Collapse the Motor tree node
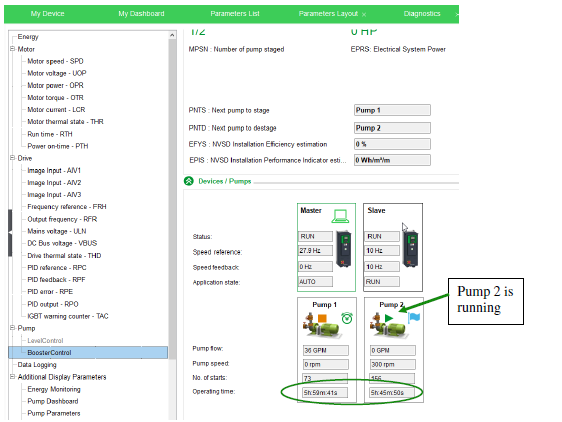 pos(13,49)
